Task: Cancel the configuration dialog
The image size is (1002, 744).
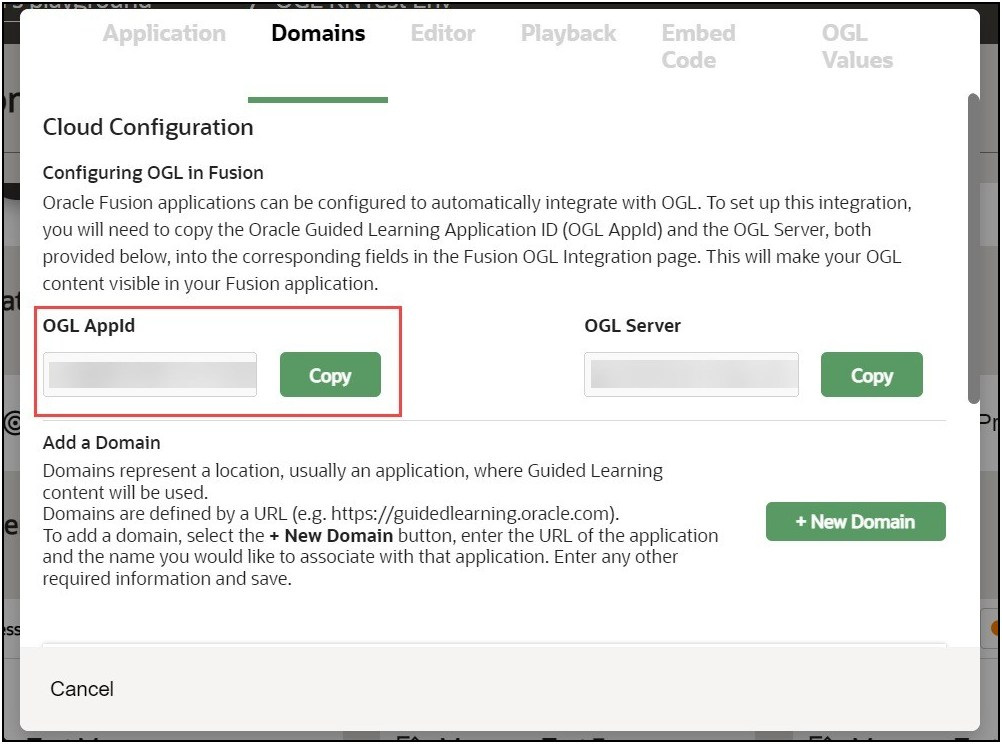Action: [x=82, y=689]
